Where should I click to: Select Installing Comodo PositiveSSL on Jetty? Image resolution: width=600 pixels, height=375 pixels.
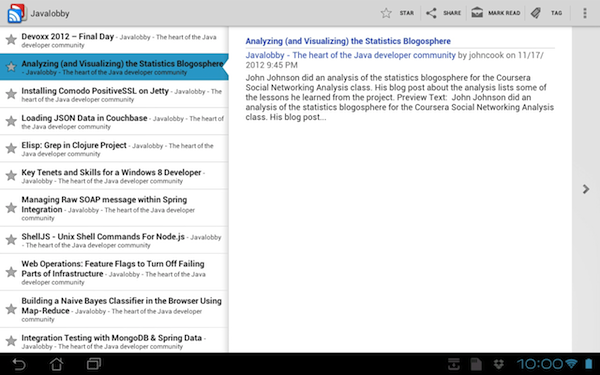coord(114,94)
